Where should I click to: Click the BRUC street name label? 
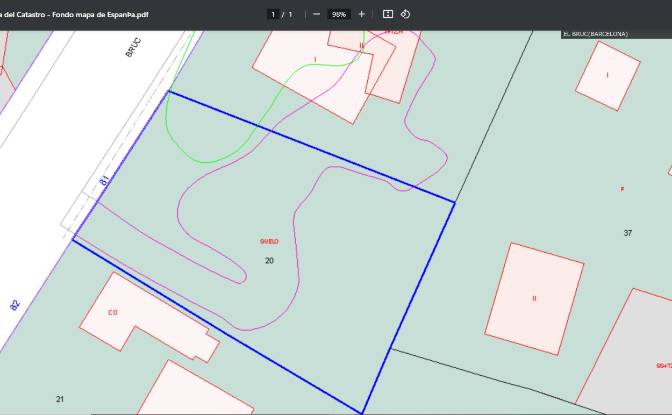click(133, 48)
